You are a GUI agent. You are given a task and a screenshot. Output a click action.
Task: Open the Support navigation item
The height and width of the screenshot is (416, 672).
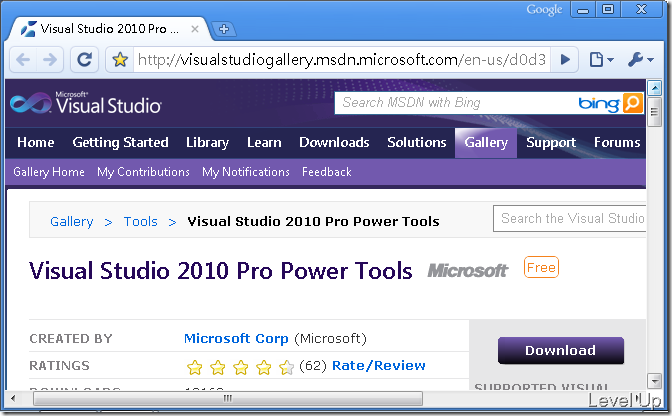(x=551, y=142)
